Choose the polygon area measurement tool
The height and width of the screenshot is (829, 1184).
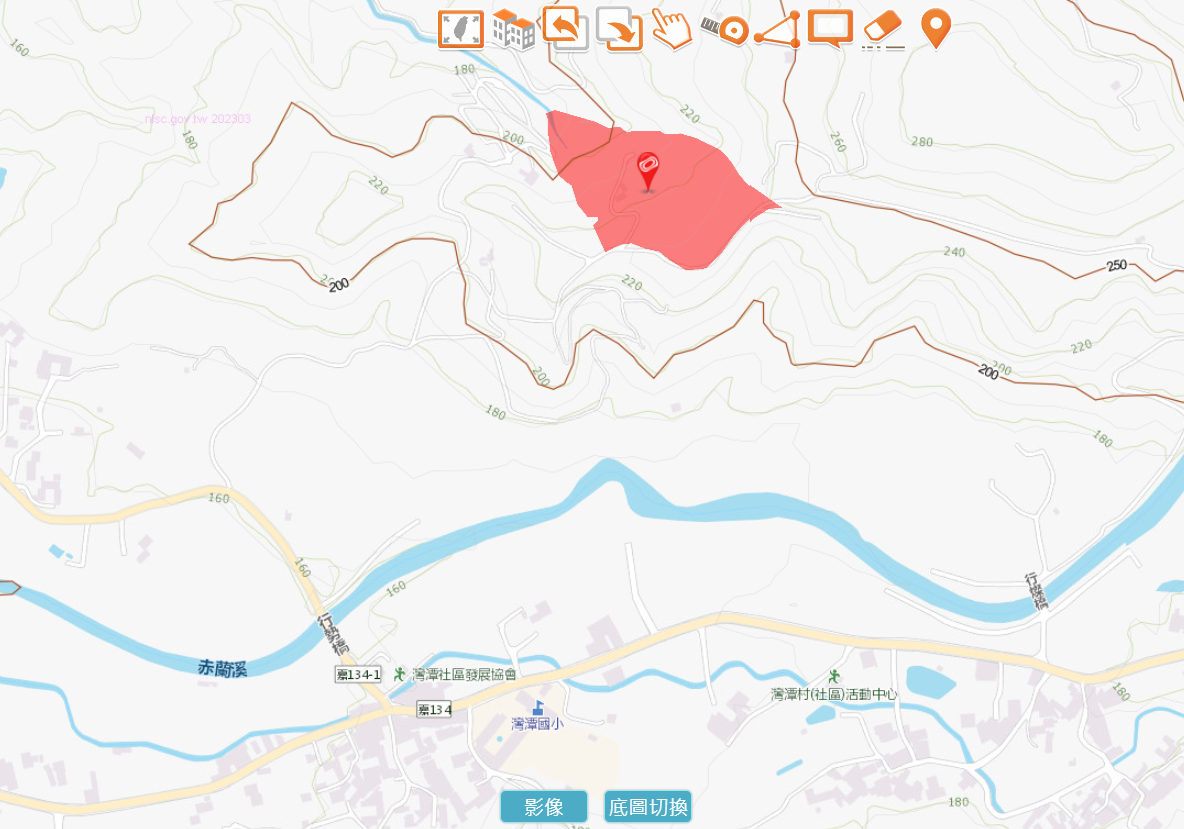click(x=777, y=30)
